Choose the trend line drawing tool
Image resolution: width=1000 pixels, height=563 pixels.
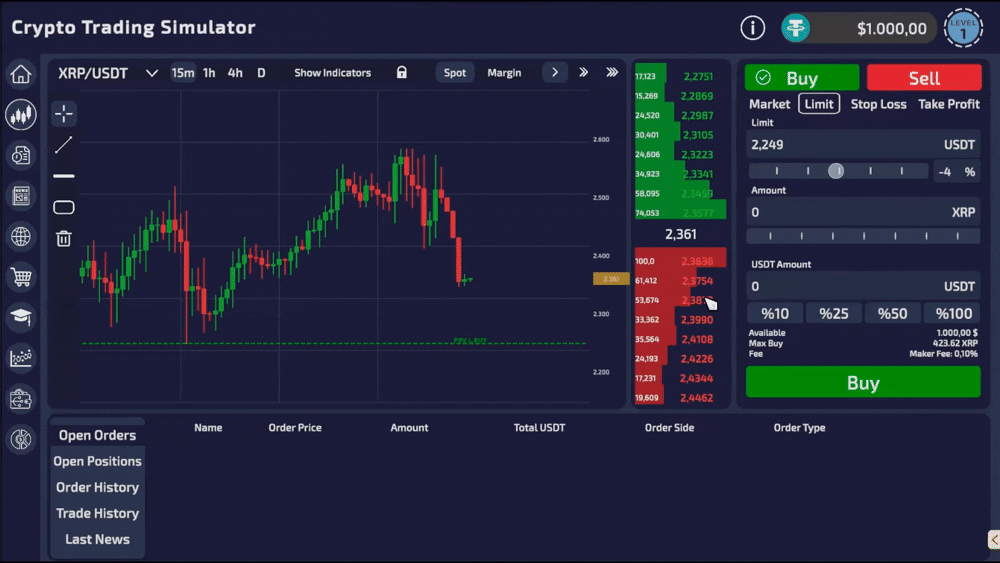point(64,145)
